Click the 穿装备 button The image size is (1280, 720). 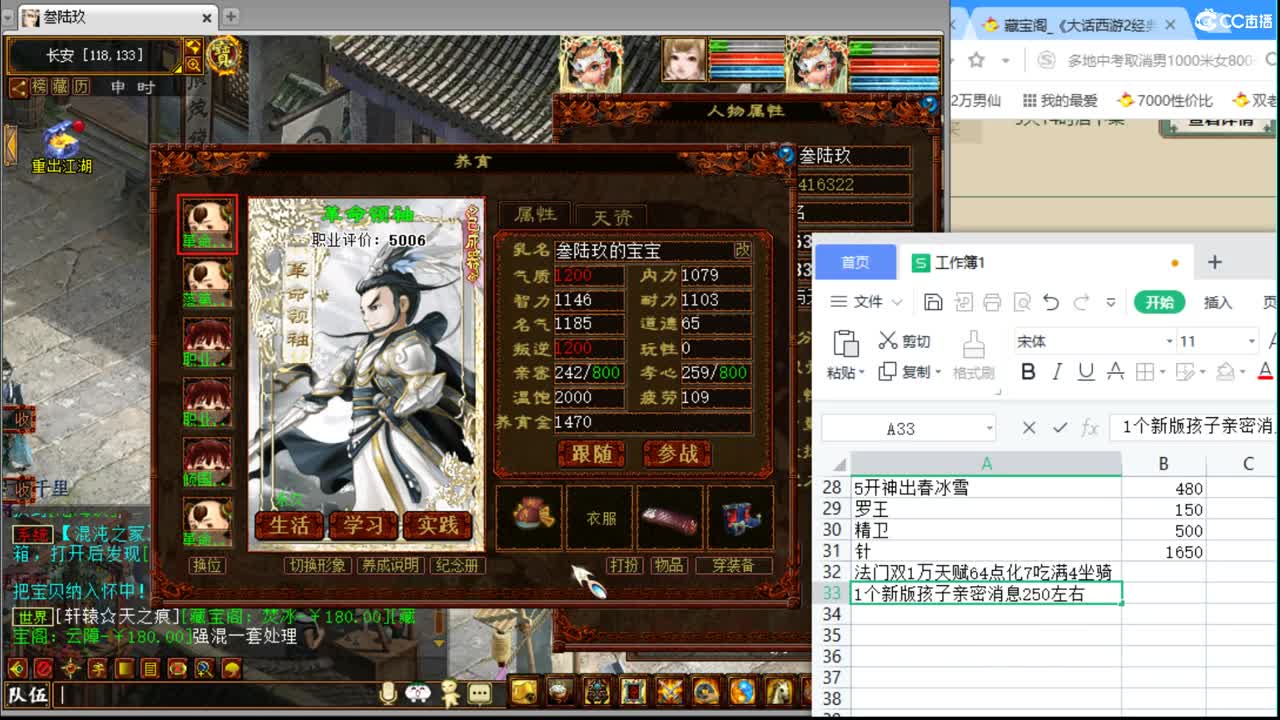(733, 565)
